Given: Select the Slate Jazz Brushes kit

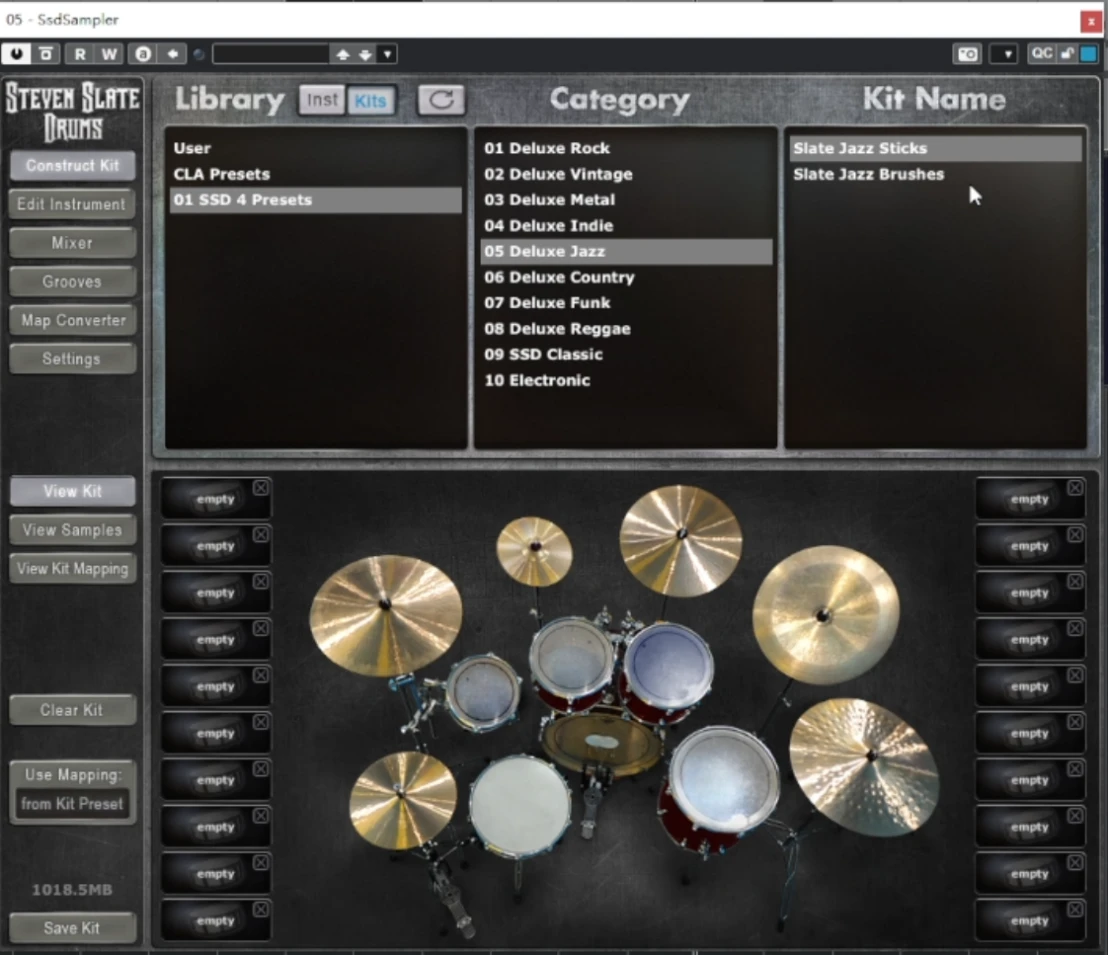Looking at the screenshot, I should [936, 174].
